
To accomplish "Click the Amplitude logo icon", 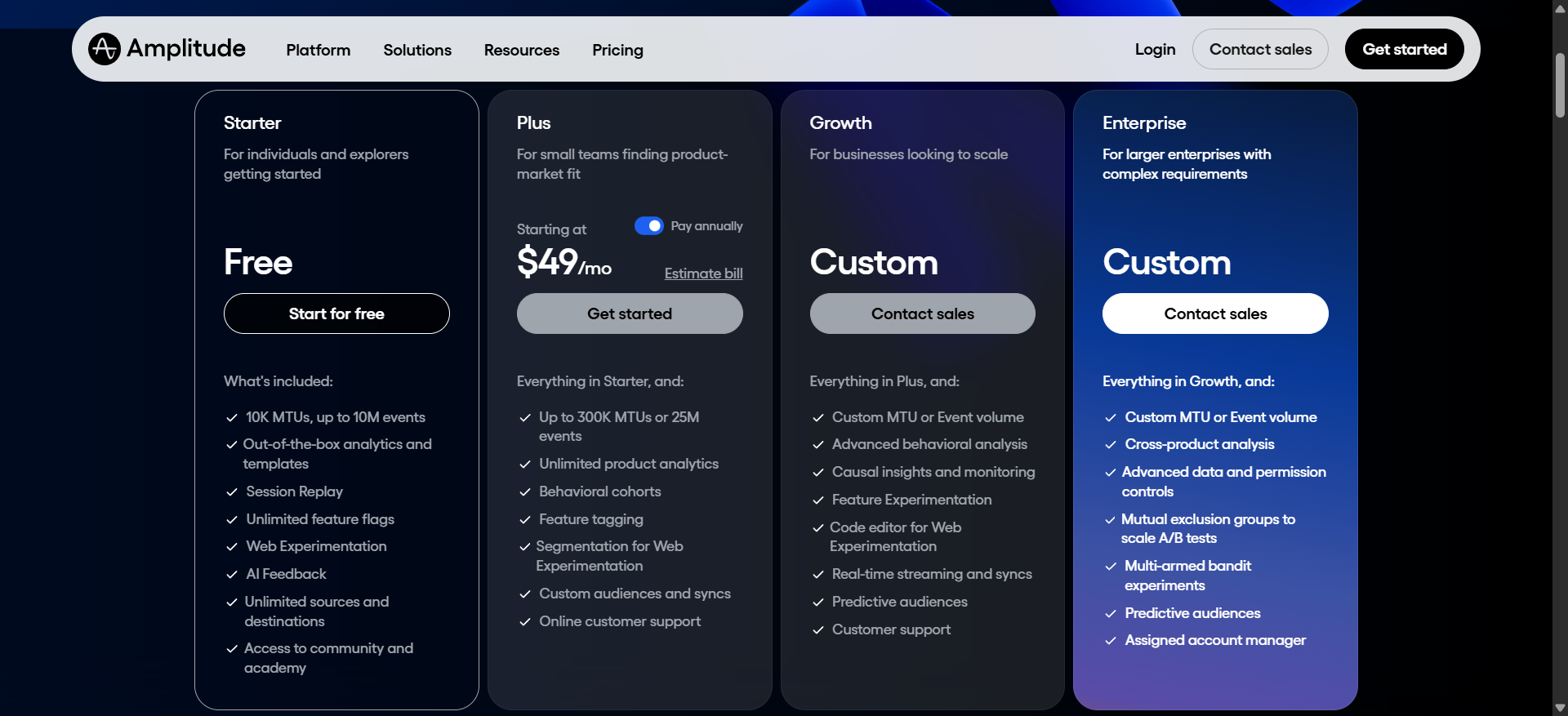I will [105, 49].
